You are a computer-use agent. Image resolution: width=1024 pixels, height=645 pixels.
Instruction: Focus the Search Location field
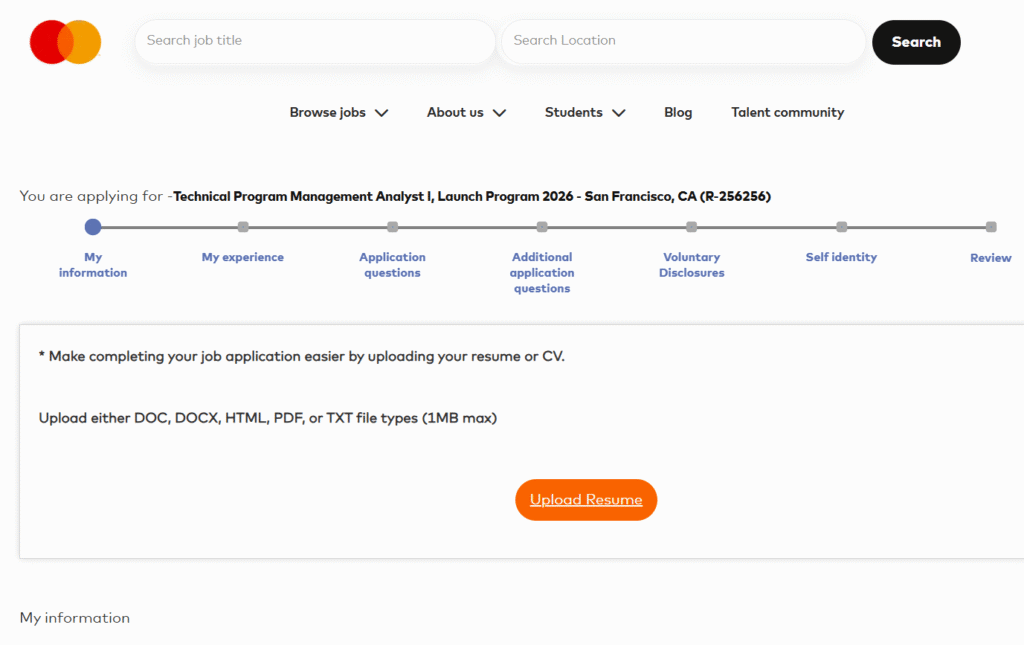tap(682, 40)
